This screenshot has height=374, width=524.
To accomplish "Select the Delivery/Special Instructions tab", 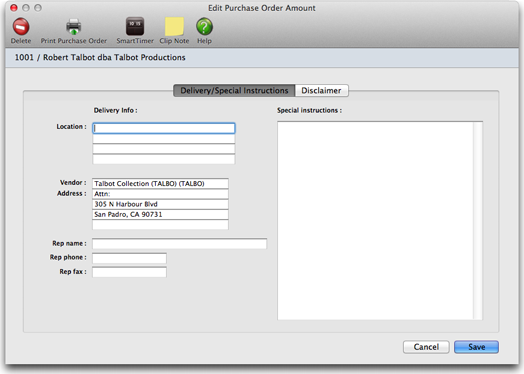I will point(234,91).
